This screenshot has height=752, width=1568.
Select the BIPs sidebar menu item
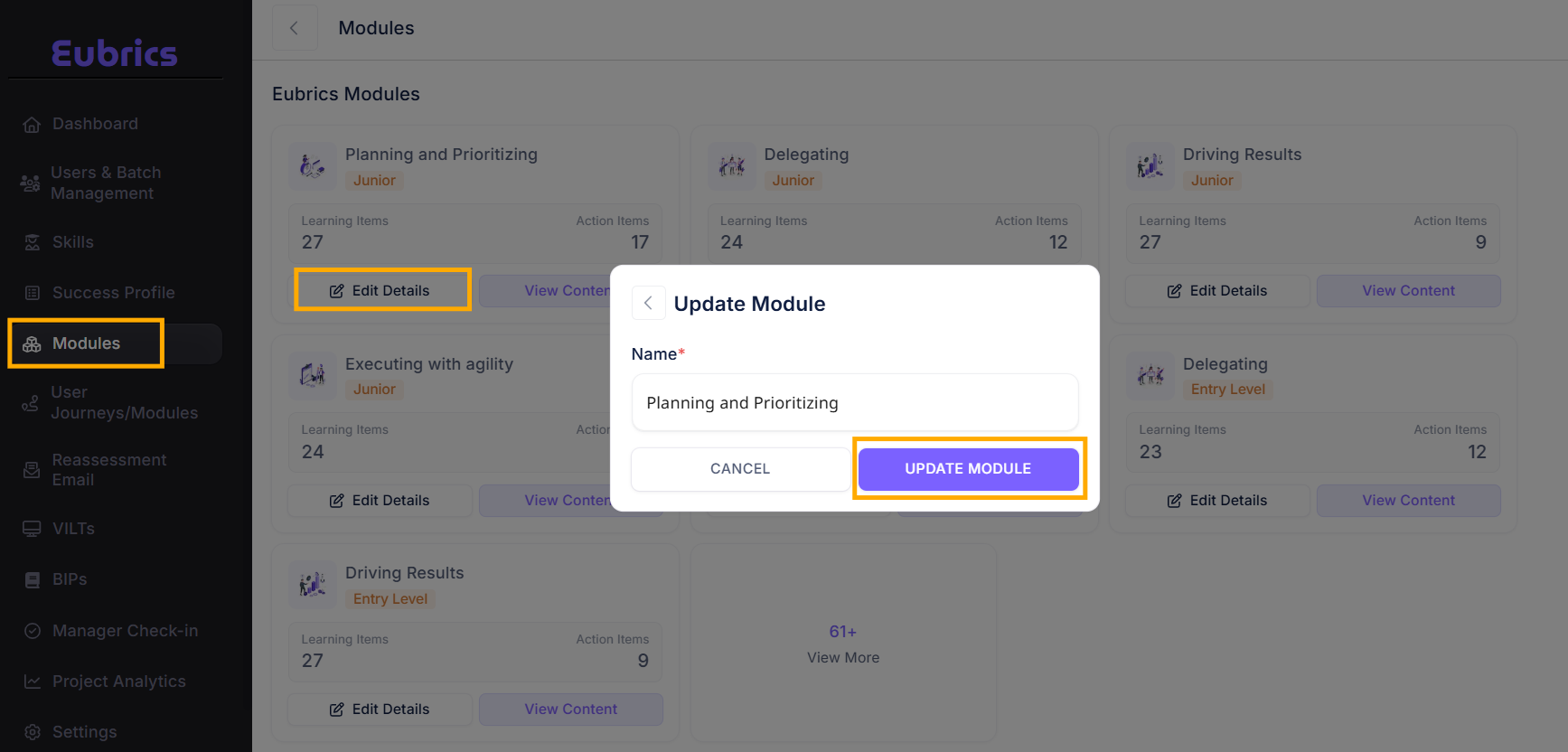coord(70,579)
